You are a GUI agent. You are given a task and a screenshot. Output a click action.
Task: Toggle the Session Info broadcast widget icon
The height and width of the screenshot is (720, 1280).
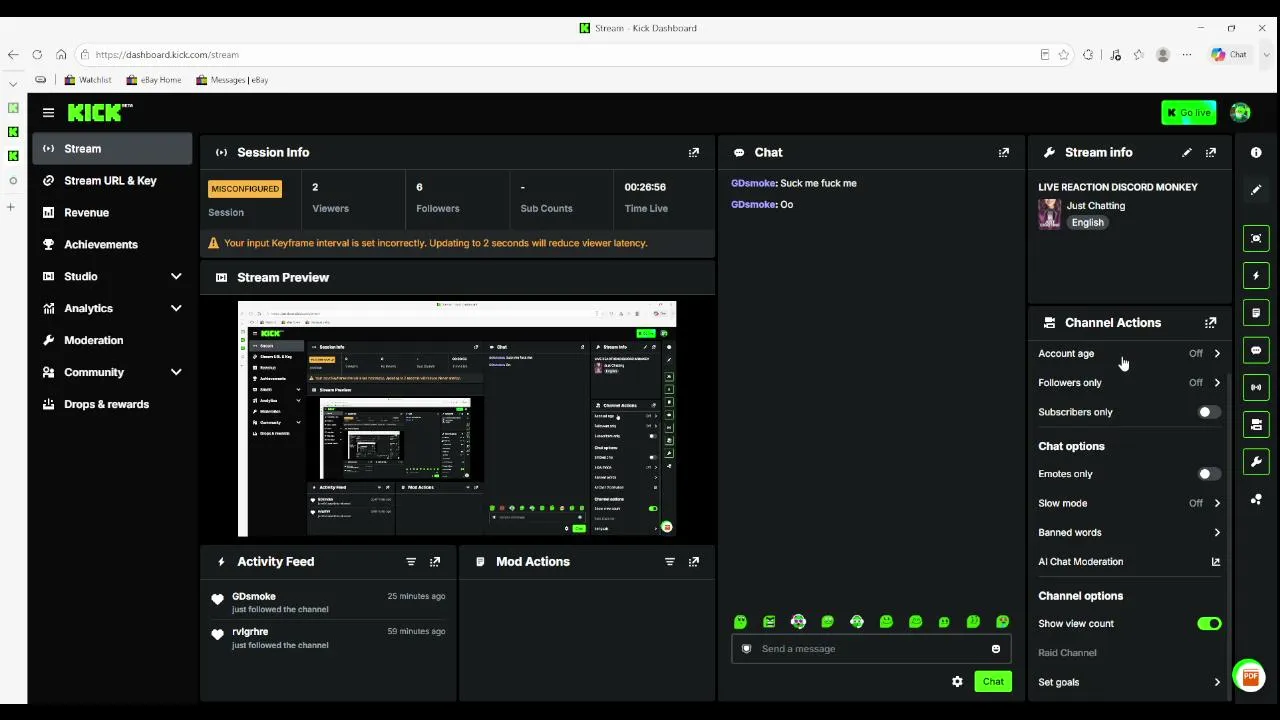click(1256, 387)
